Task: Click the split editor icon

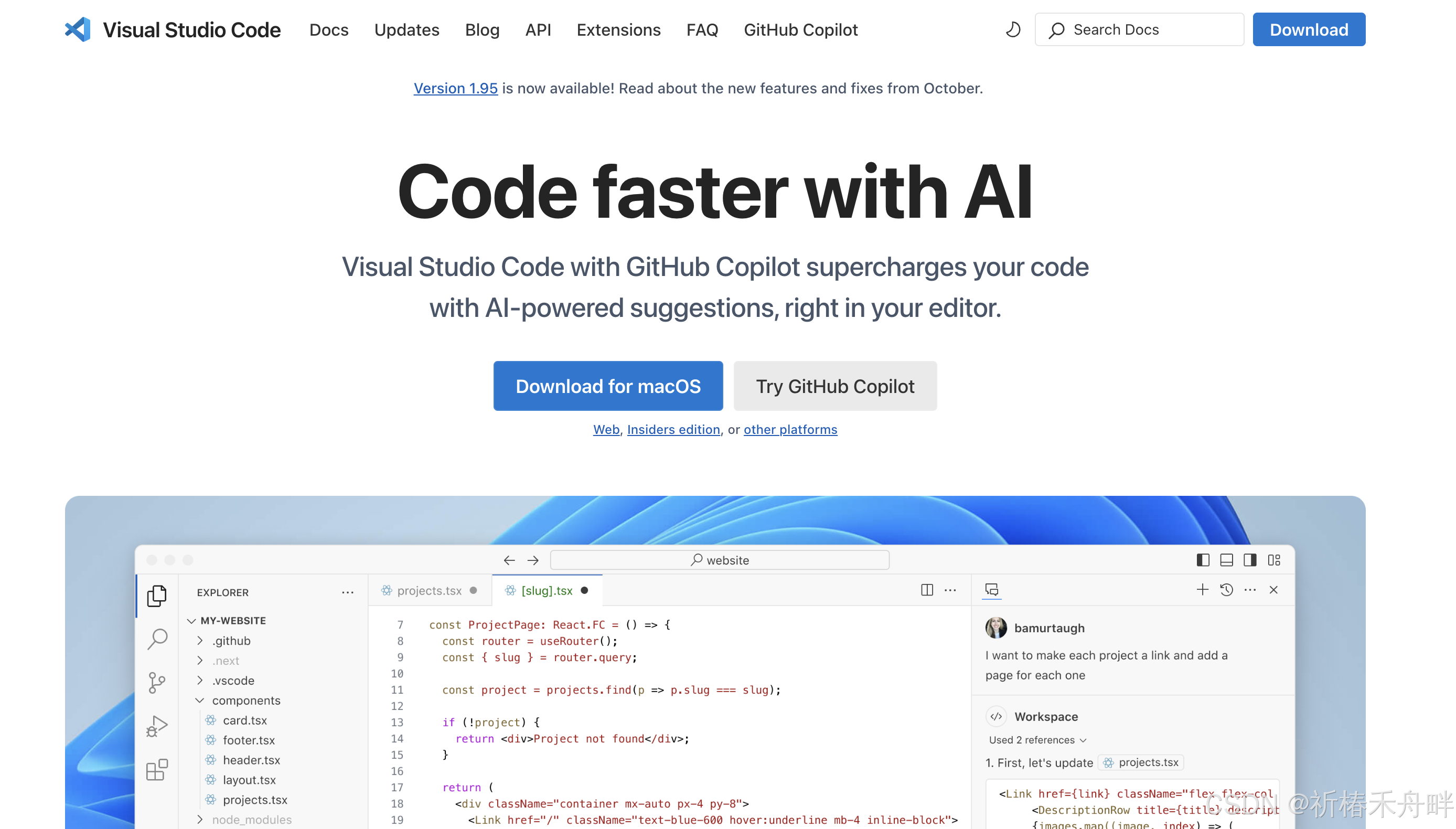Action: click(x=926, y=590)
